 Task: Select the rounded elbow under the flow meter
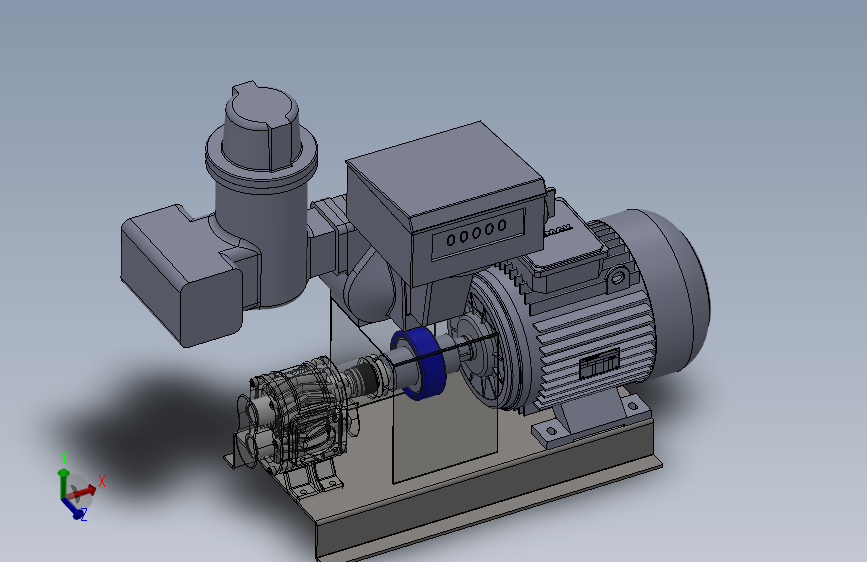click(368, 288)
